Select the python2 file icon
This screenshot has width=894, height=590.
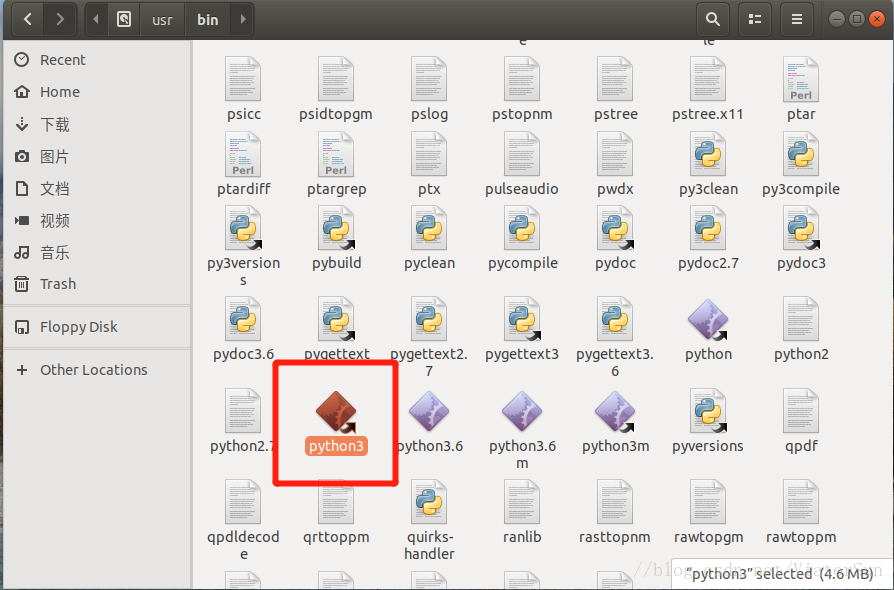click(801, 319)
